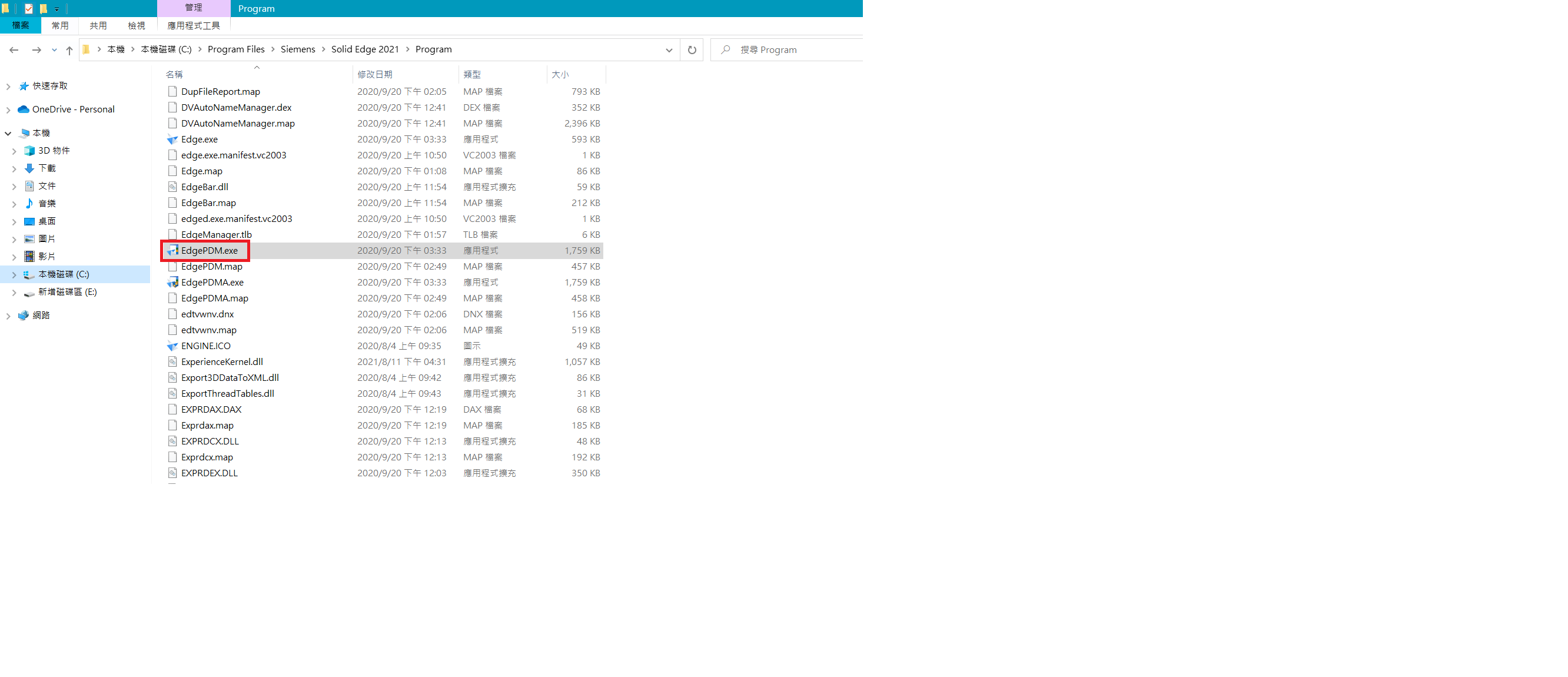The width and height of the screenshot is (1568, 677).
Task: Click the EdgeBar.dll file icon
Action: [173, 187]
